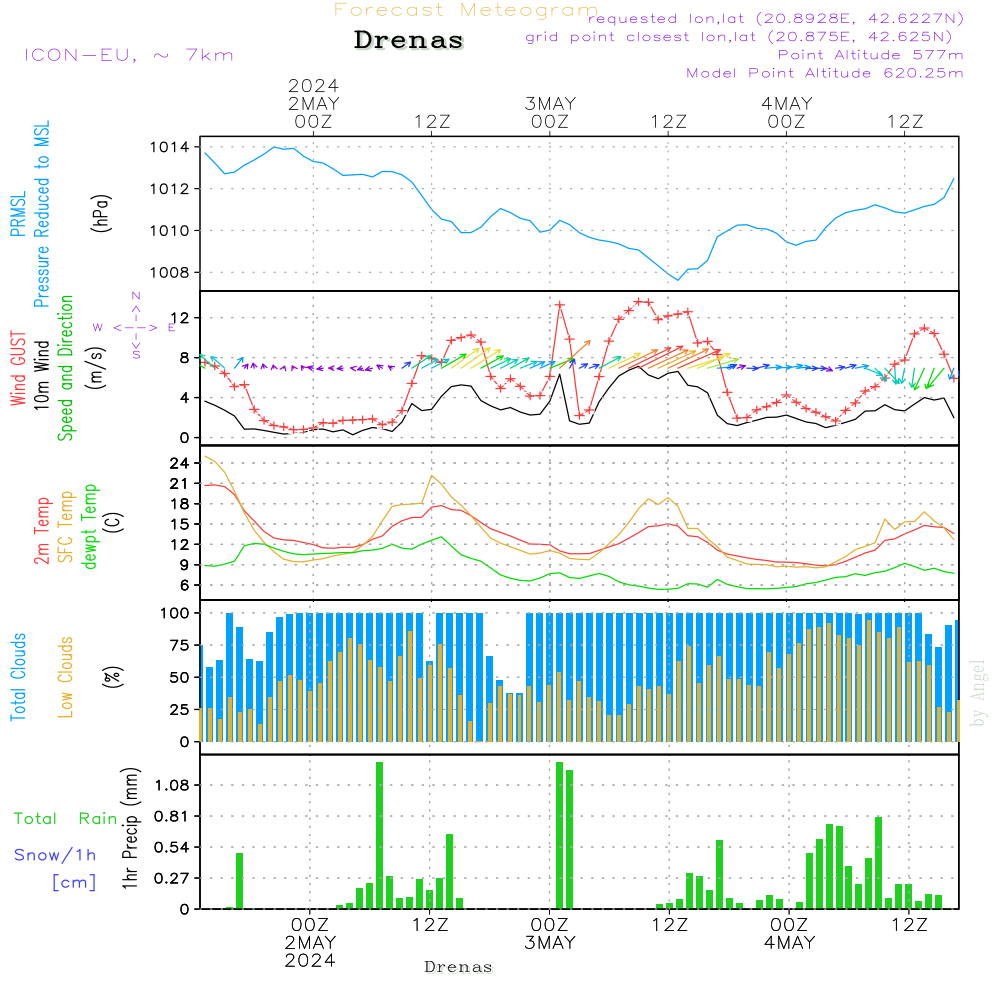
Task: Select the Model Point Altitude 620.25m text
Action: pos(825,73)
